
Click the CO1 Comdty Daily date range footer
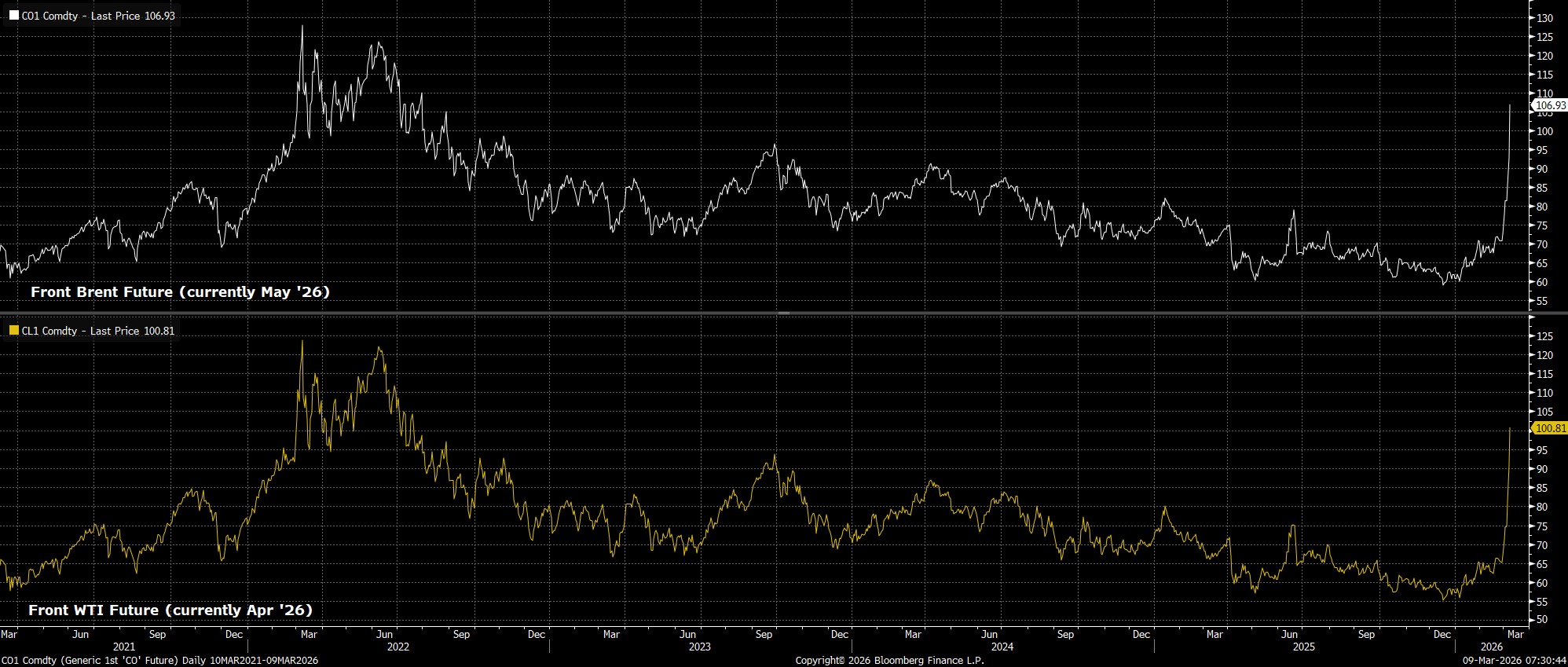(x=159, y=661)
